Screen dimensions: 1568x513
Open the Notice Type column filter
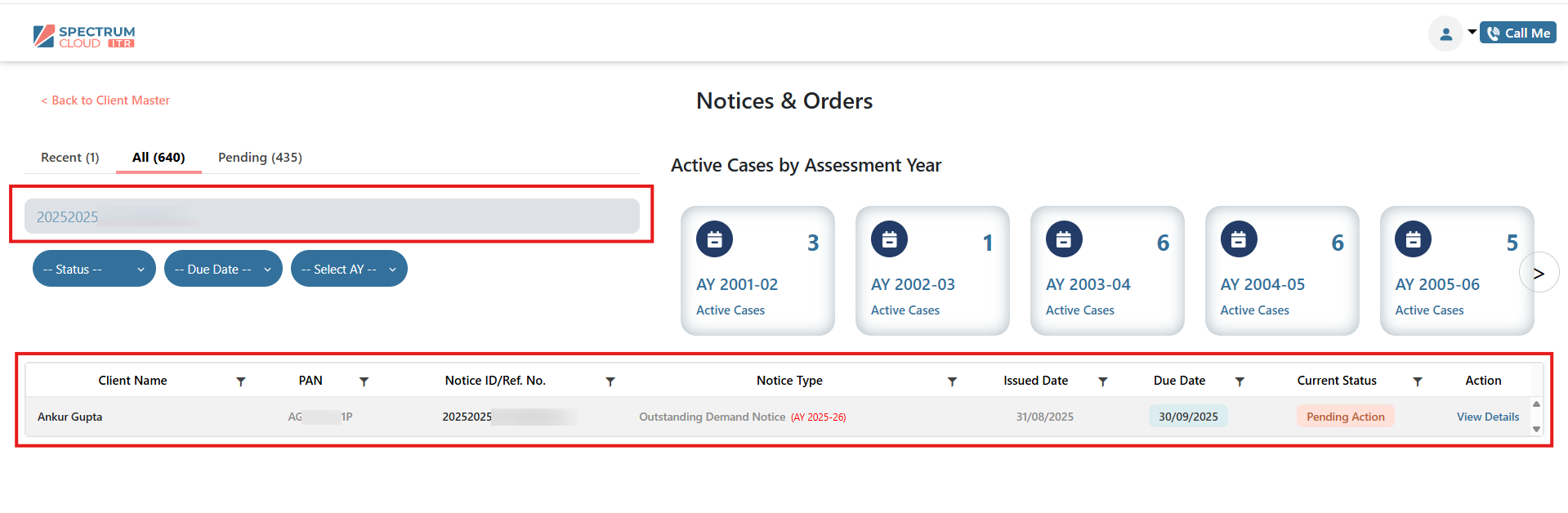(x=952, y=381)
